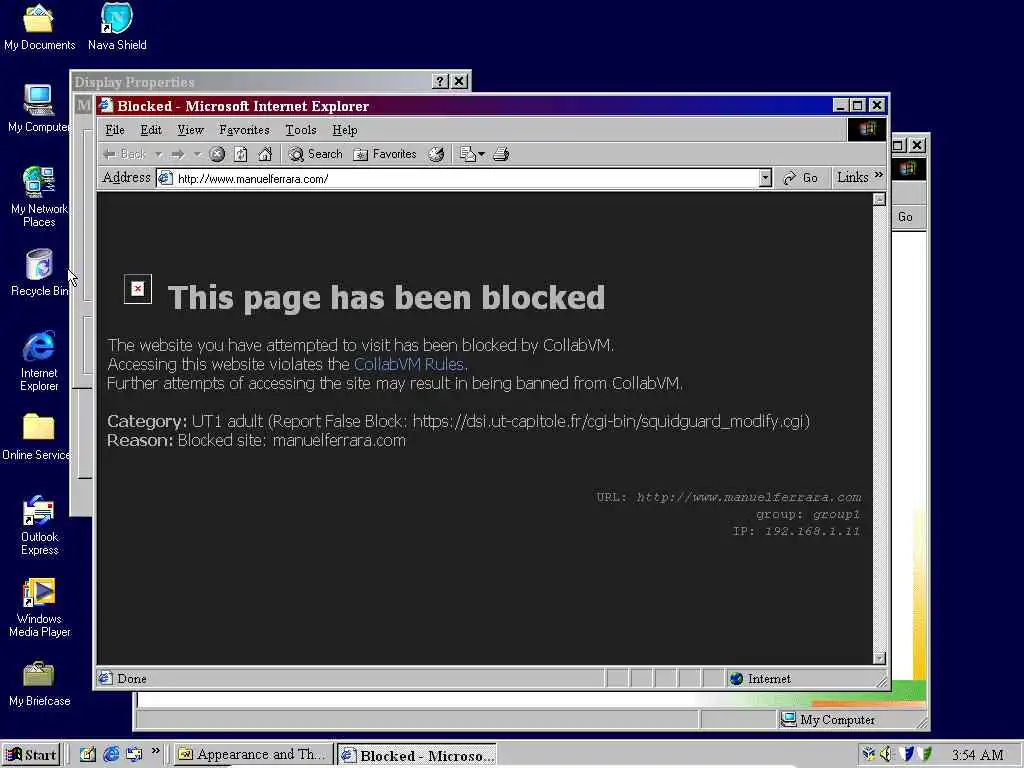Click the broken image placeholder icon
The height and width of the screenshot is (768, 1024).
(x=138, y=289)
